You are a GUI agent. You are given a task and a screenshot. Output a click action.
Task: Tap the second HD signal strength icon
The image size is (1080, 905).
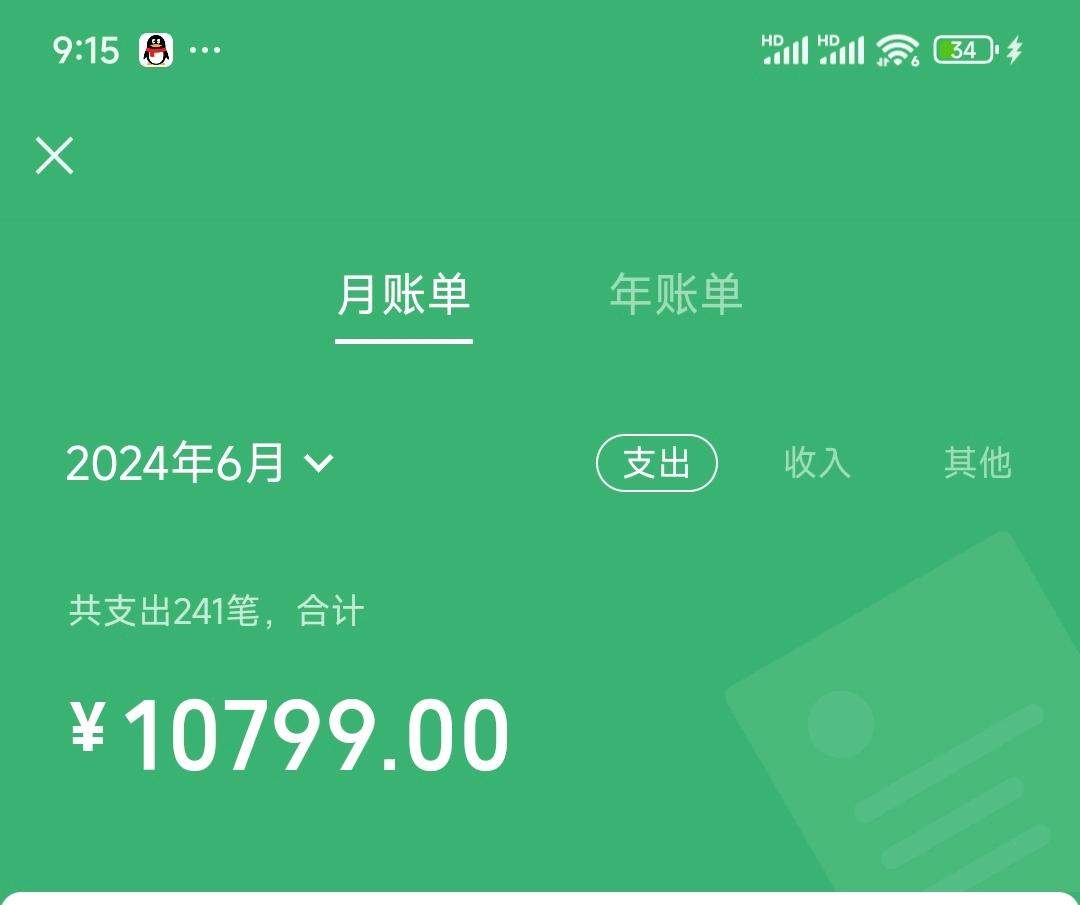[x=841, y=50]
